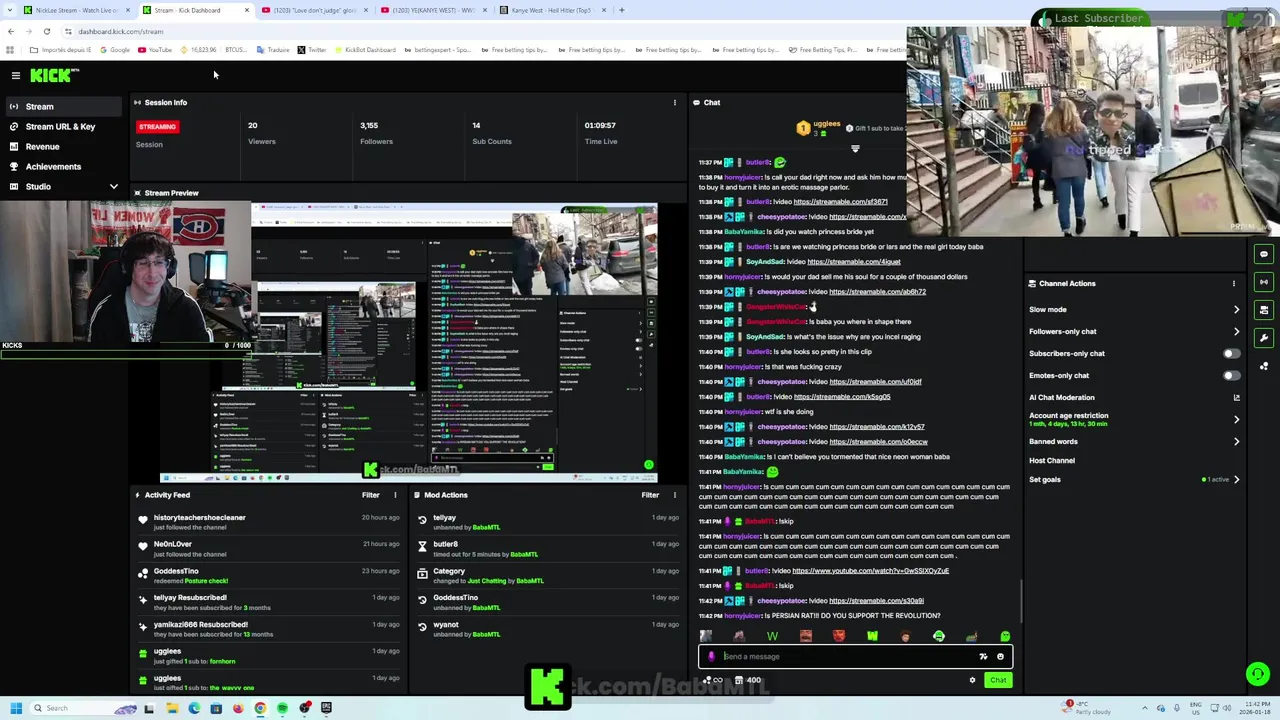Screen dimensions: 1280x720
Task: Toggle the Channel Actions icon in right rail
Action: tap(1264, 310)
